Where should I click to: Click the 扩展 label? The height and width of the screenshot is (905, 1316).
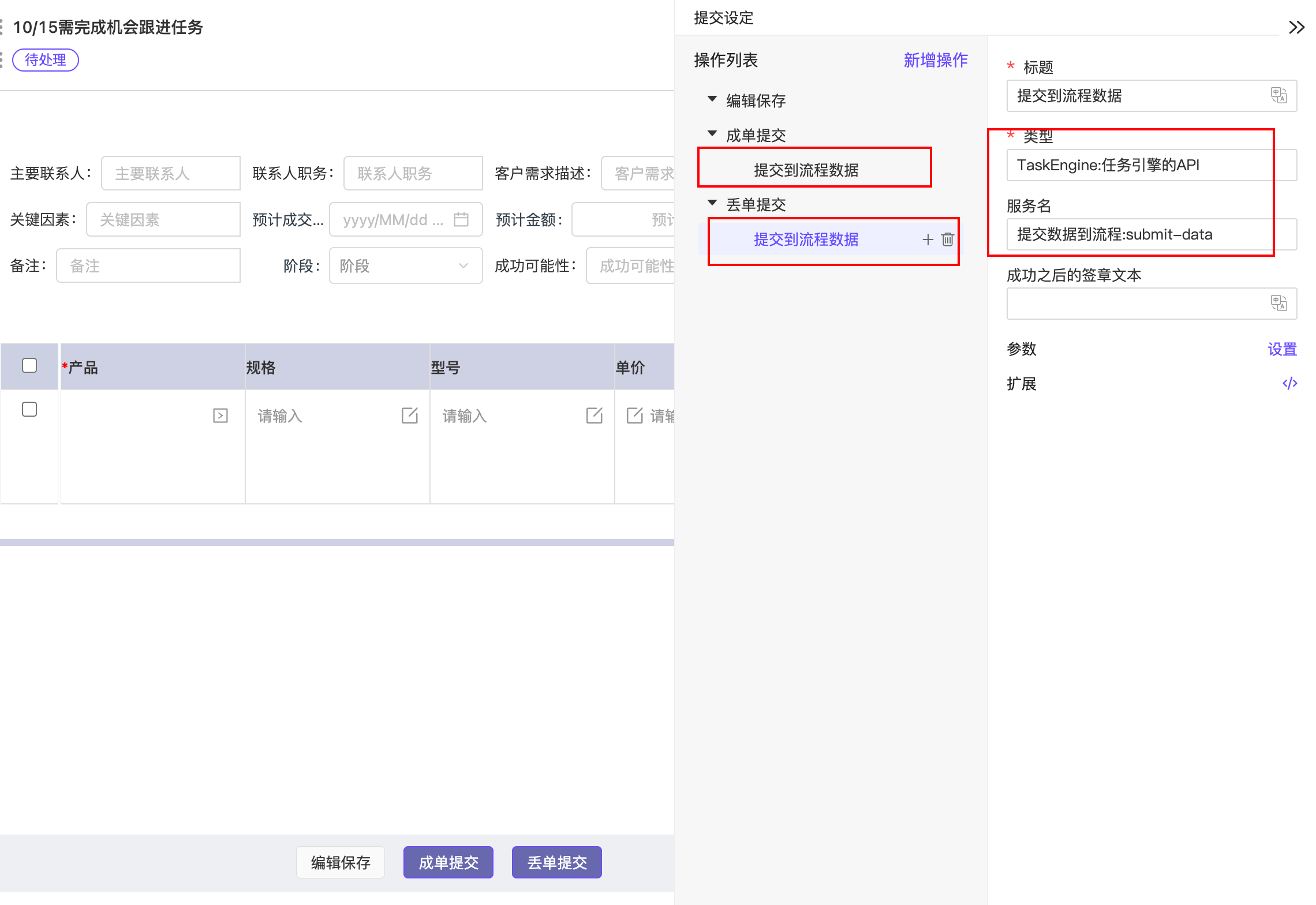(1022, 383)
